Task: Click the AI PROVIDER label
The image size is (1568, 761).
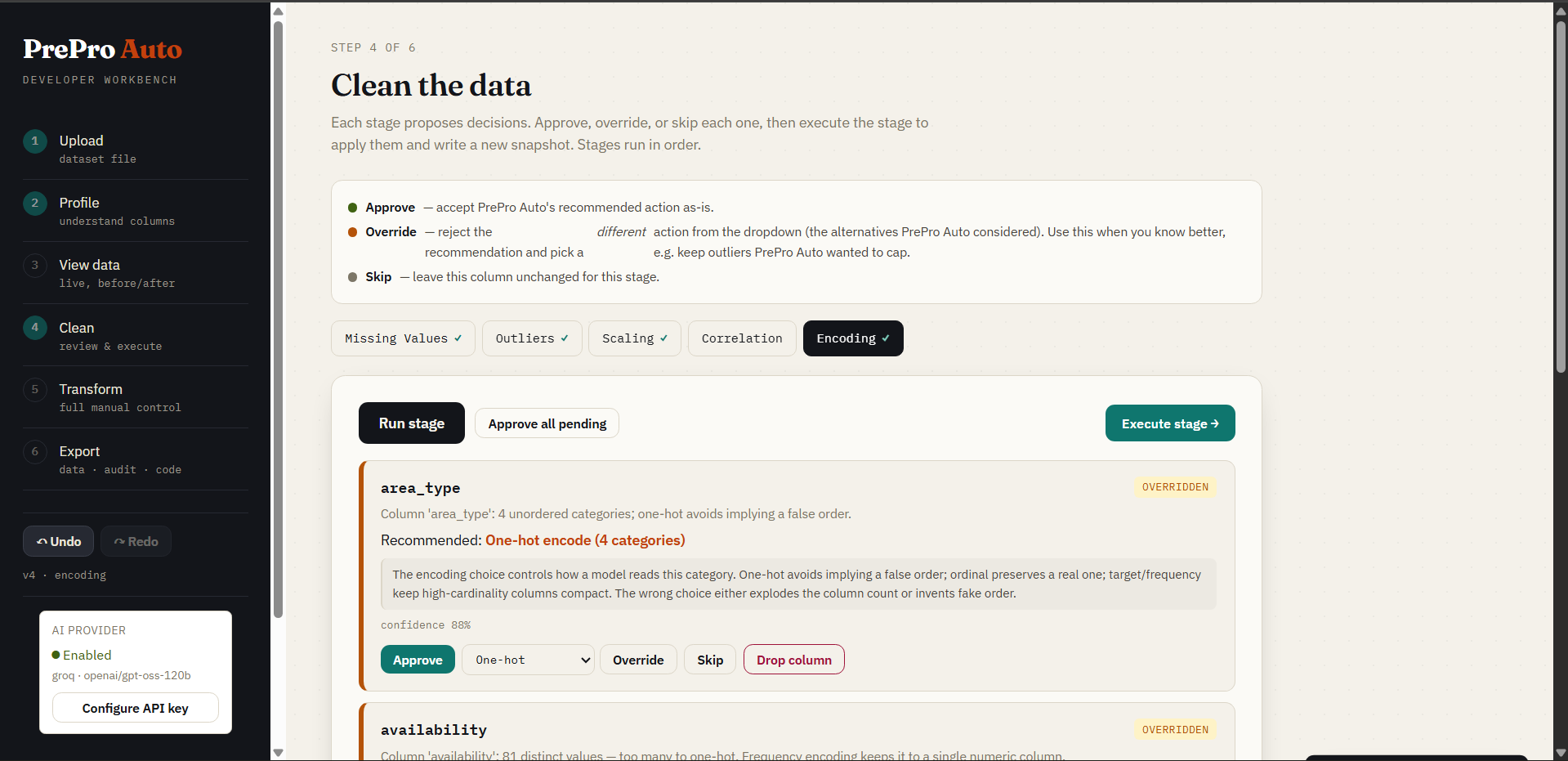Action: click(89, 630)
